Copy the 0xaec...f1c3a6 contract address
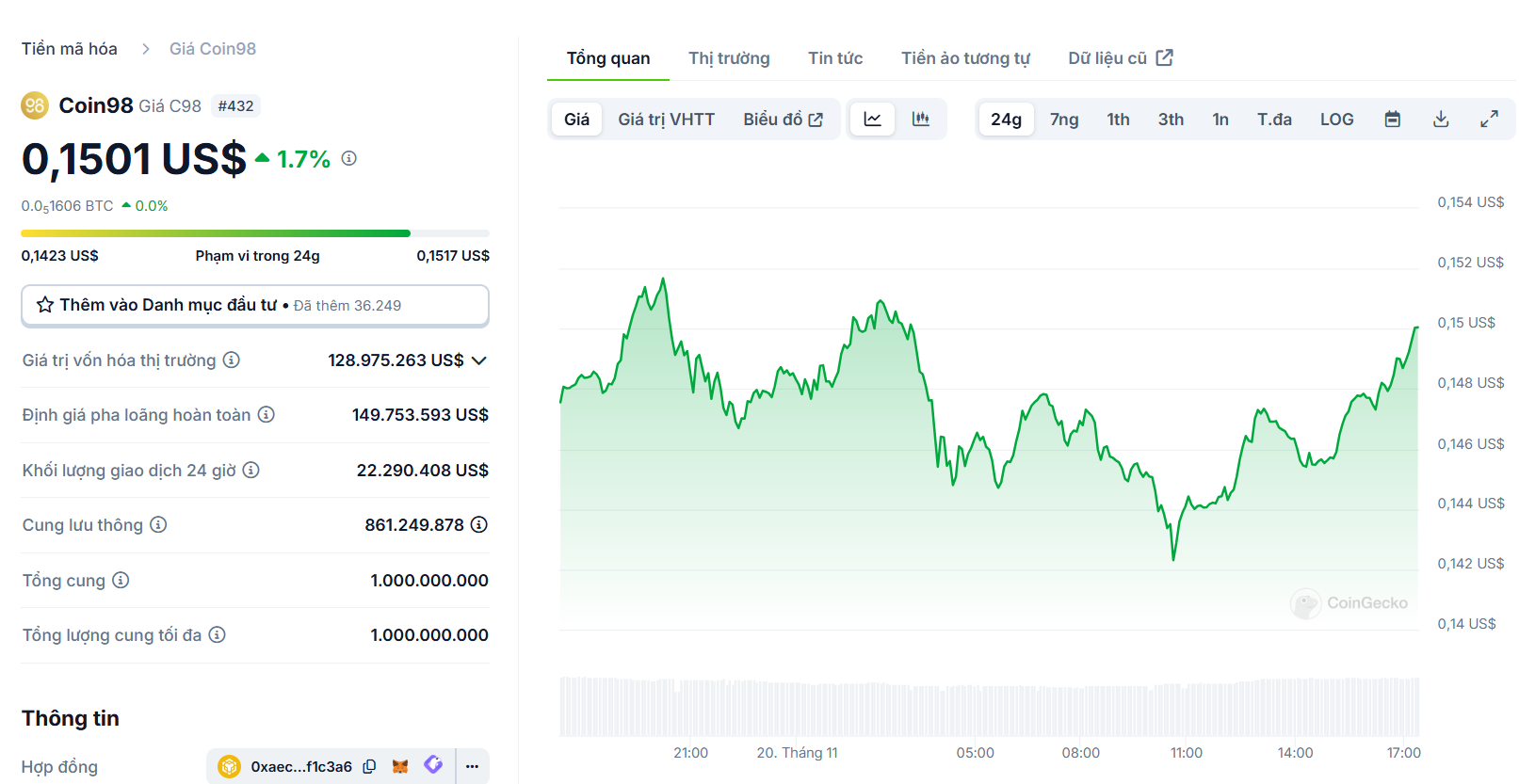 pos(370,766)
